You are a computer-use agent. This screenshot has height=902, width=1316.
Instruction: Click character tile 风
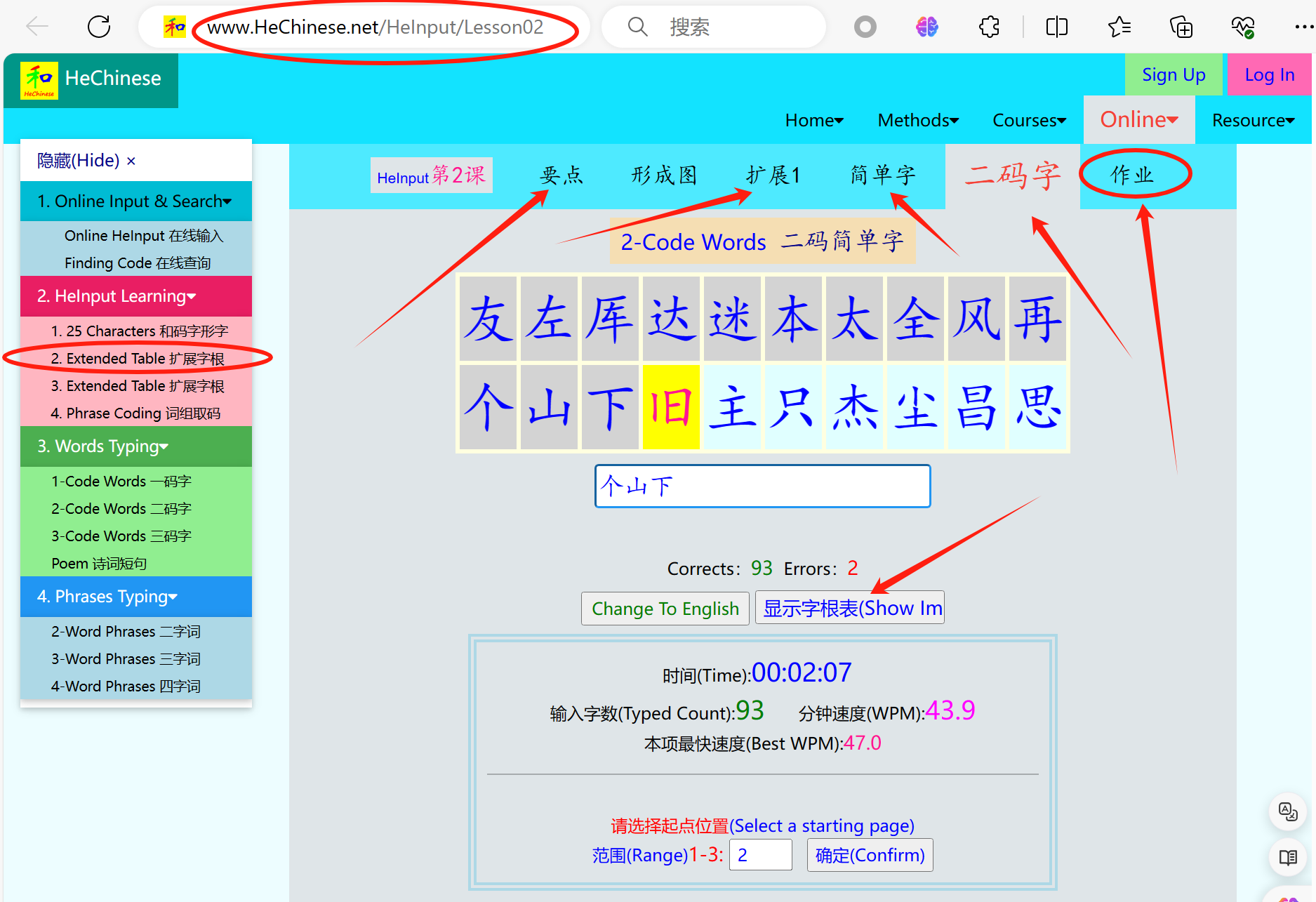(x=977, y=319)
